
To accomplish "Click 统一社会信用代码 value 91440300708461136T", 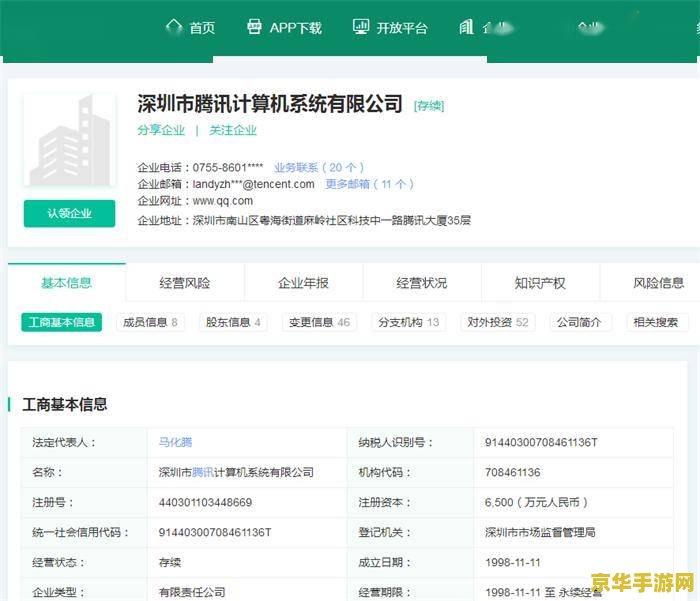I will (x=215, y=532).
